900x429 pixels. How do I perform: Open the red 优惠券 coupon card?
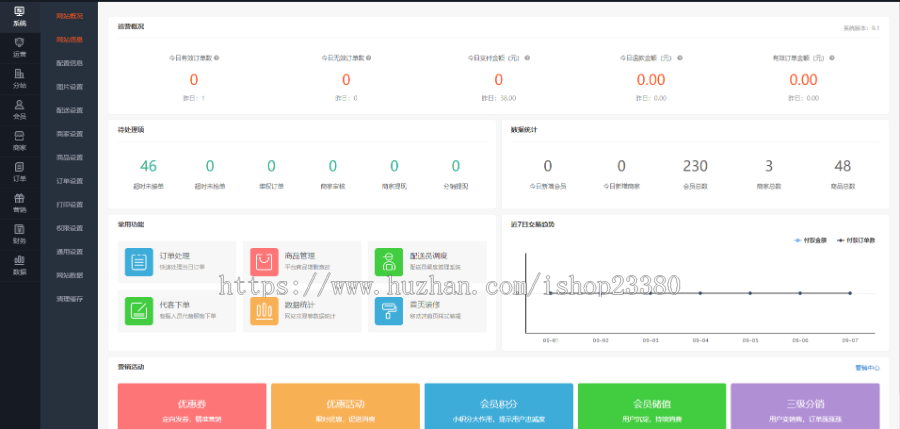click(192, 406)
